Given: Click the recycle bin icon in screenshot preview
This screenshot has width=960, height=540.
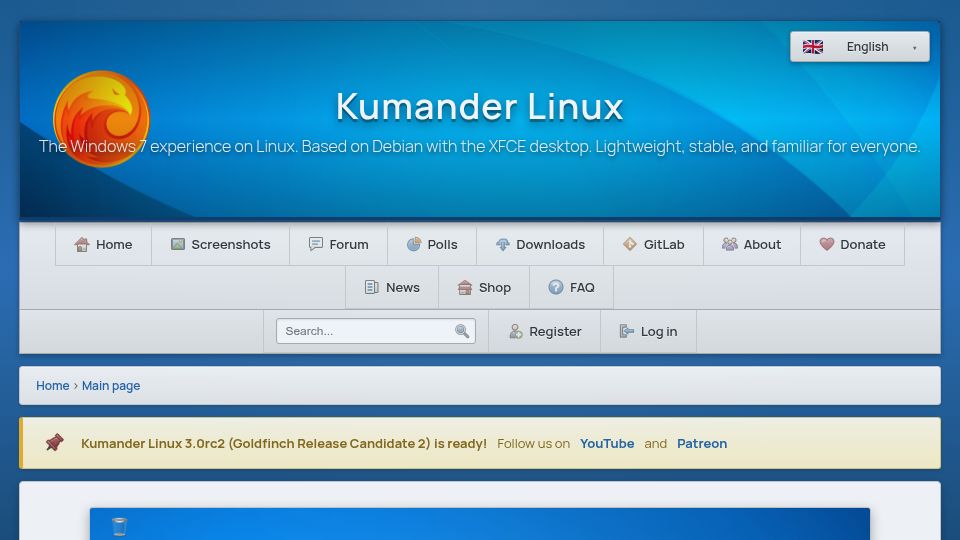Looking at the screenshot, I should (119, 527).
